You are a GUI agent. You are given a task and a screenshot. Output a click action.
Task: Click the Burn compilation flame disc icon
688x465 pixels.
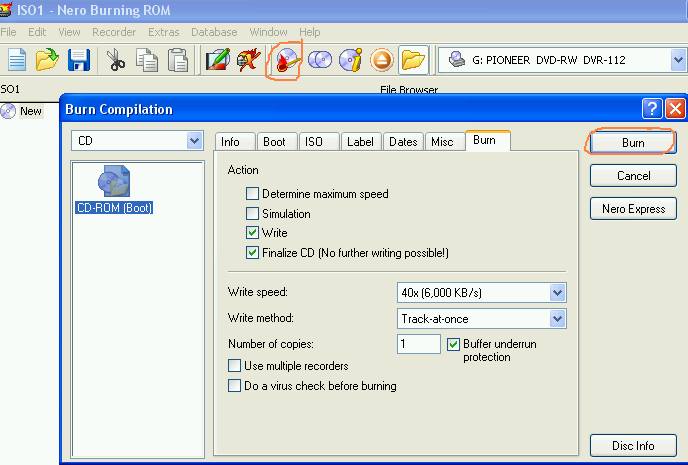coord(286,60)
